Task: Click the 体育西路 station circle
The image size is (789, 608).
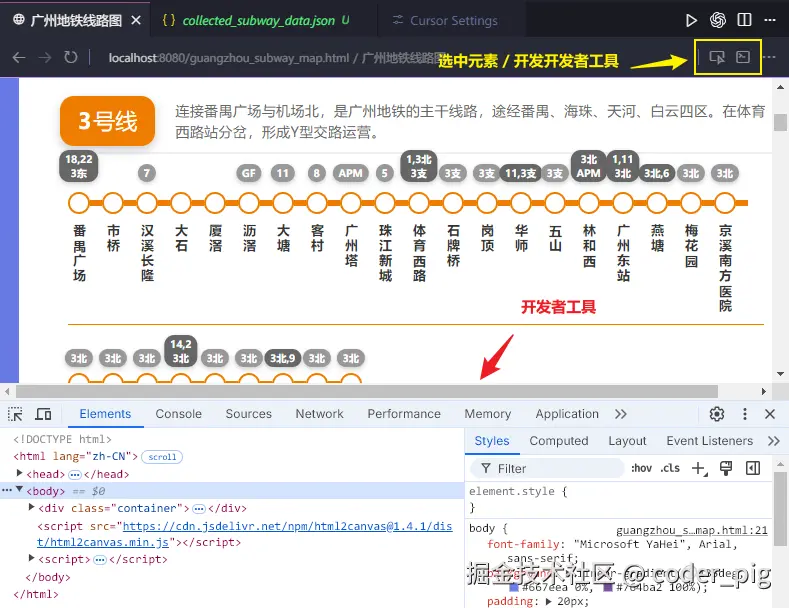Action: point(419,203)
